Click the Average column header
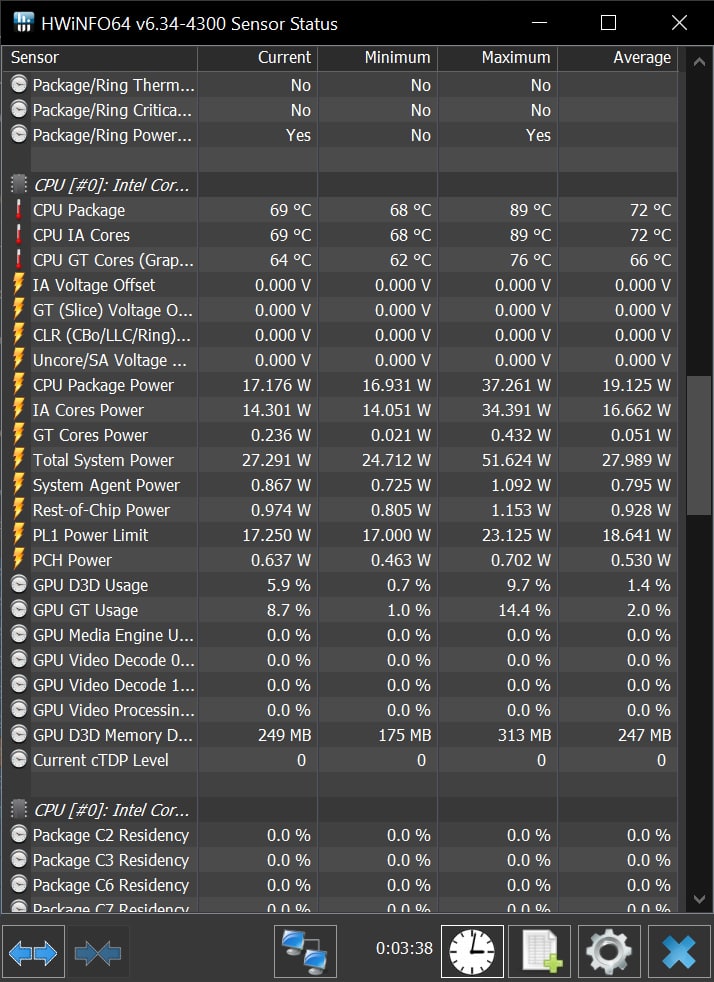The height and width of the screenshot is (982, 714). click(618, 58)
